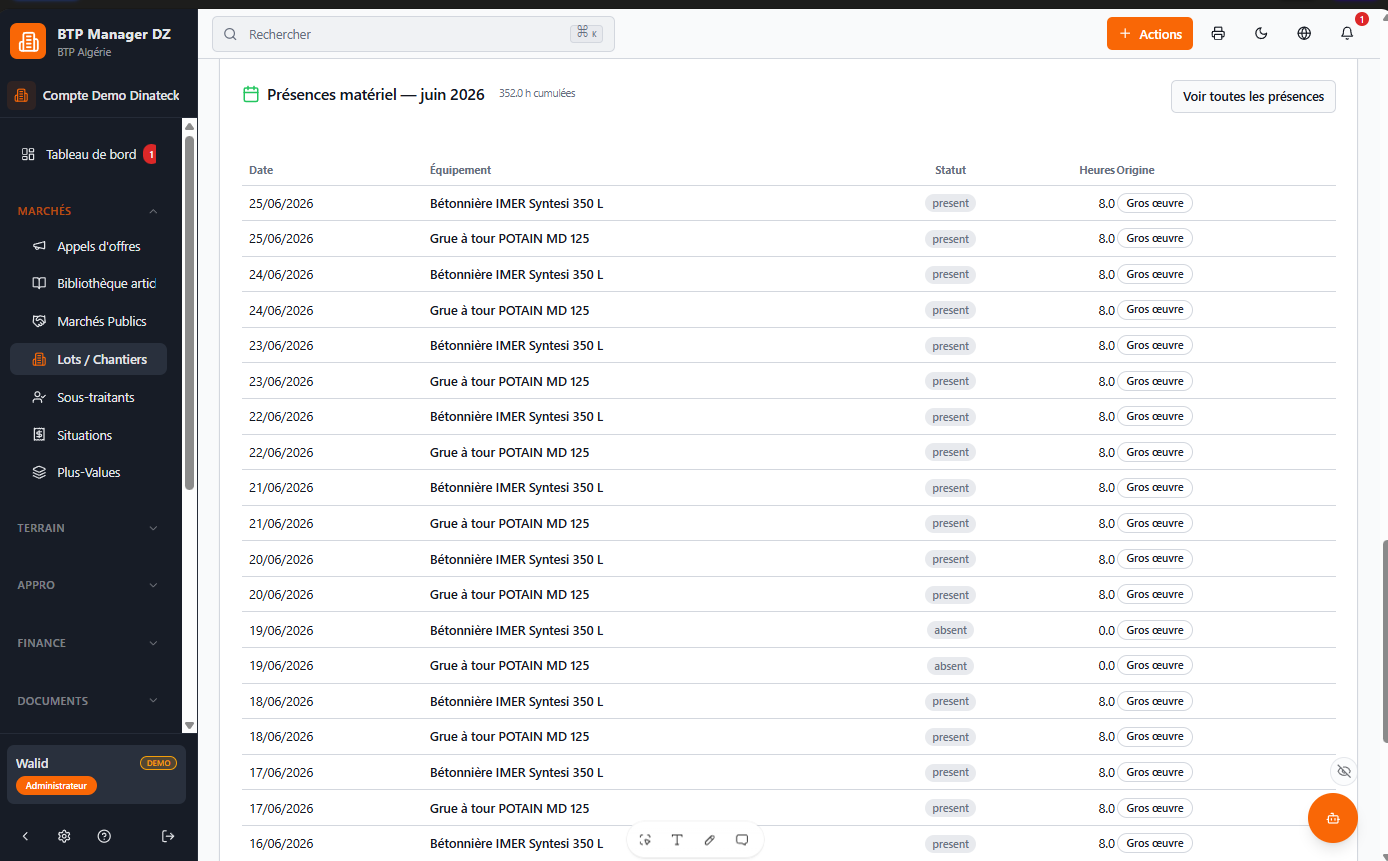Open Plus-Values in the sidebar
This screenshot has width=1388, height=861.
[89, 472]
